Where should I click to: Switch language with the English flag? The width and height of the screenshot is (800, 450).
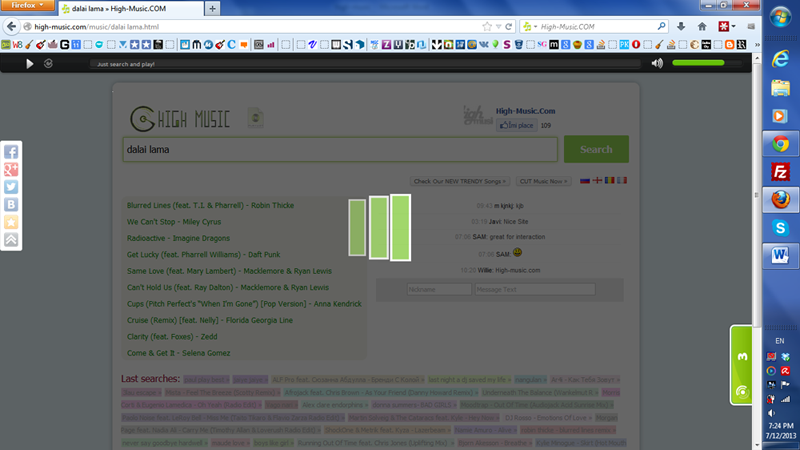pyautogui.click(x=597, y=181)
